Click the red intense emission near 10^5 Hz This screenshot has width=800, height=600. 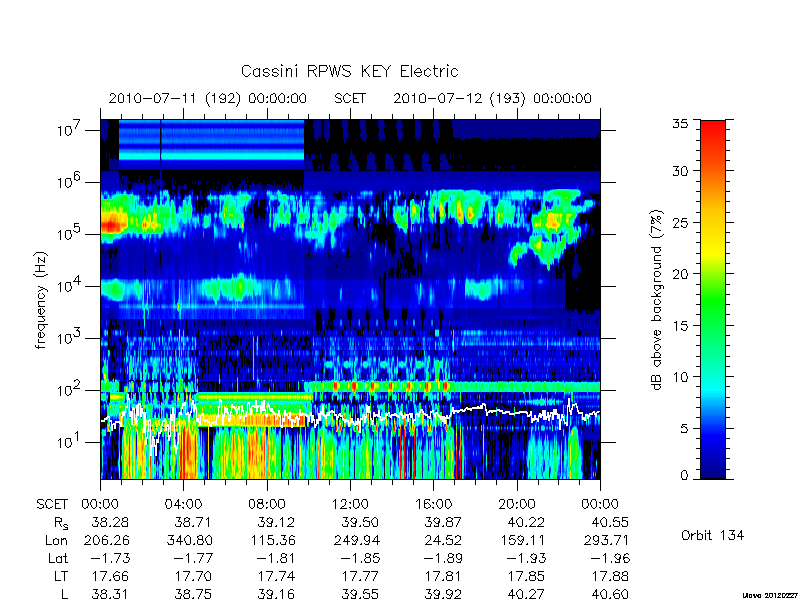pyautogui.click(x=113, y=224)
